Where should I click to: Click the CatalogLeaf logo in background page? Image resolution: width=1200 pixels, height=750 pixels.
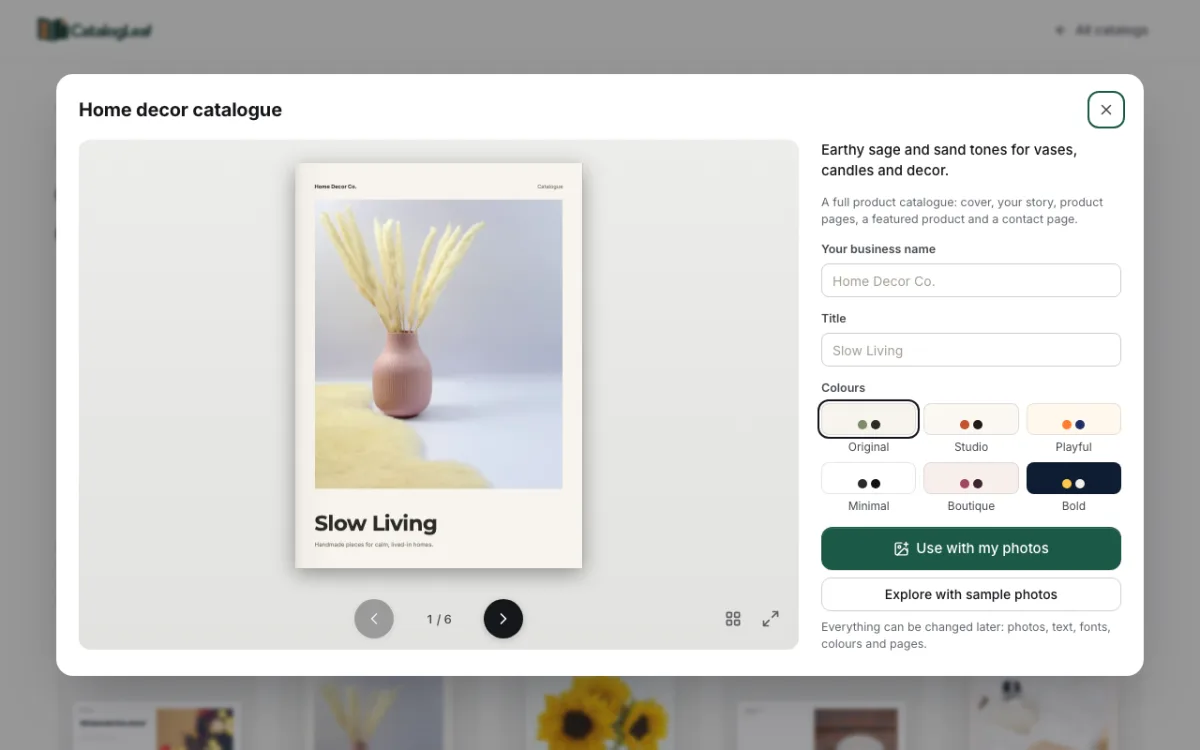pos(96,30)
